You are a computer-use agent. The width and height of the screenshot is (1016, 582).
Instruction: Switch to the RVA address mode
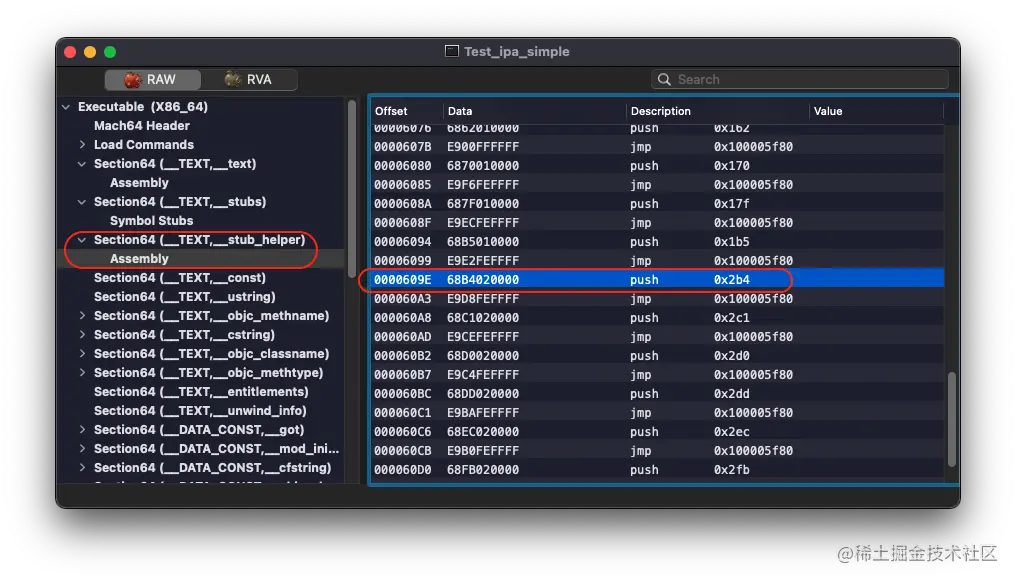[x=249, y=80]
